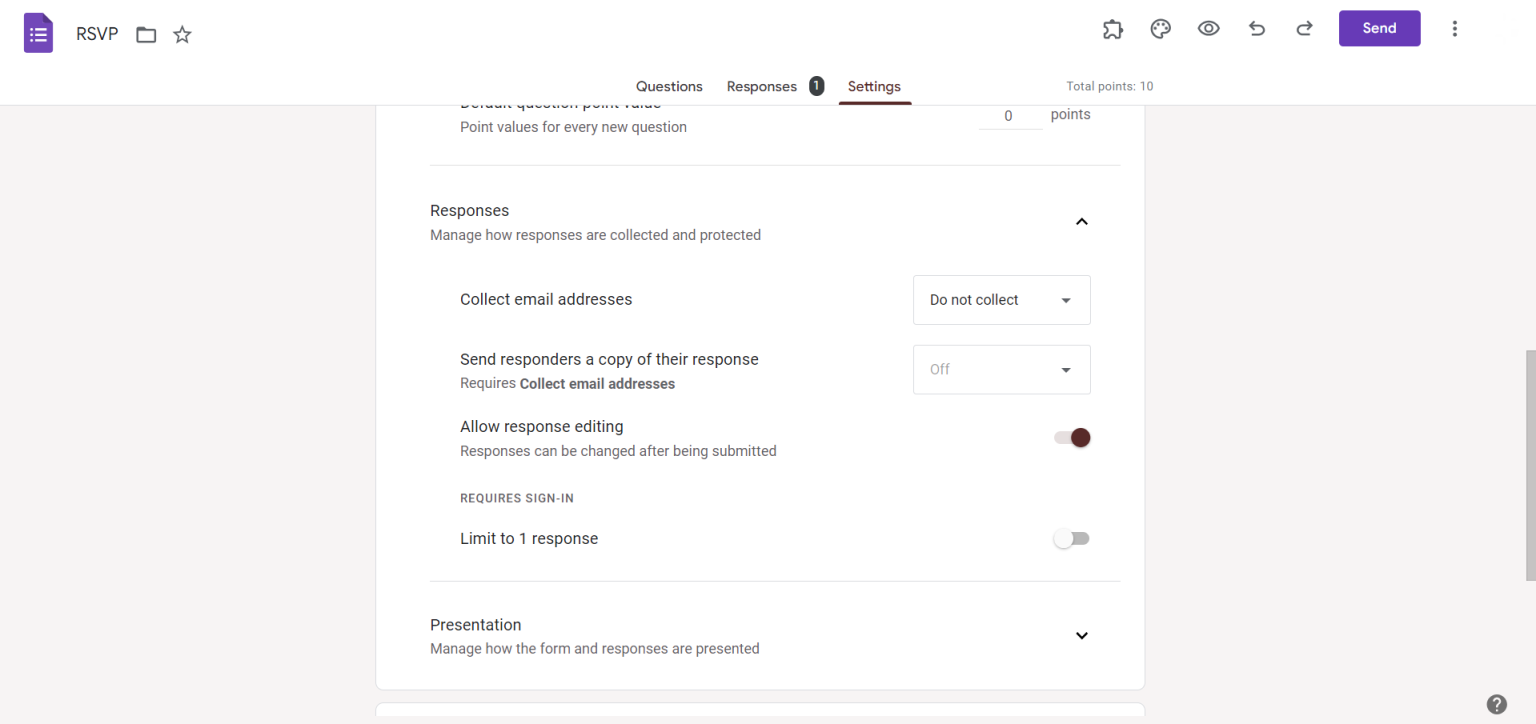Open the add-ons puzzle icon

[x=1112, y=29]
